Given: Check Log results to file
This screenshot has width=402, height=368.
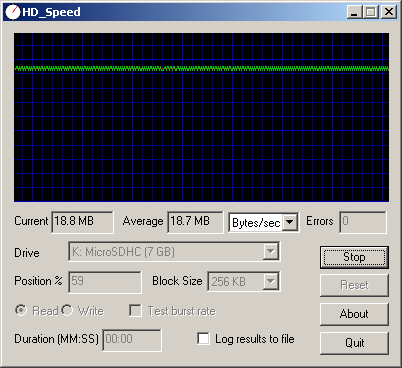Looking at the screenshot, I should tap(203, 339).
